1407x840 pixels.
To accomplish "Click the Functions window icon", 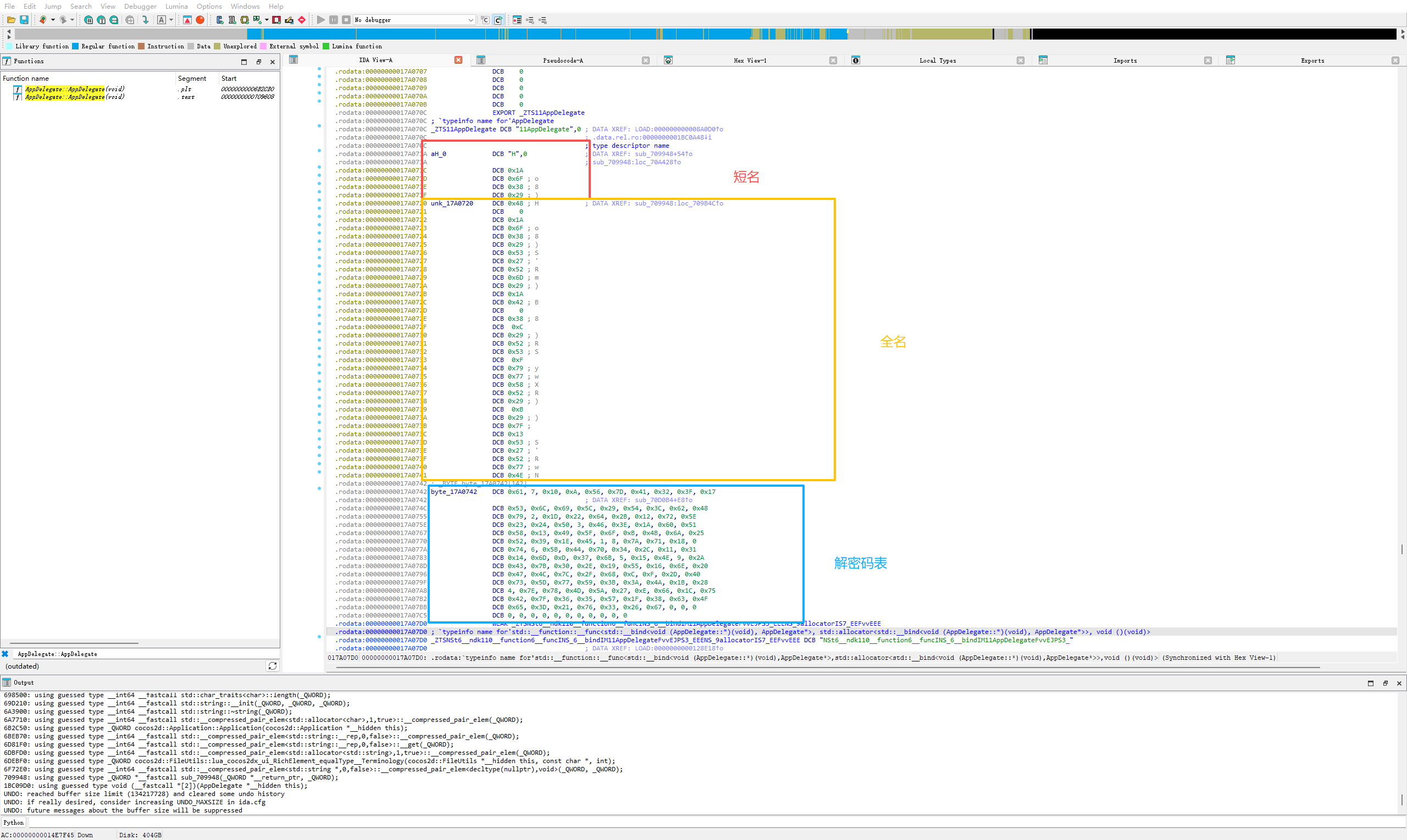I will pos(7,61).
